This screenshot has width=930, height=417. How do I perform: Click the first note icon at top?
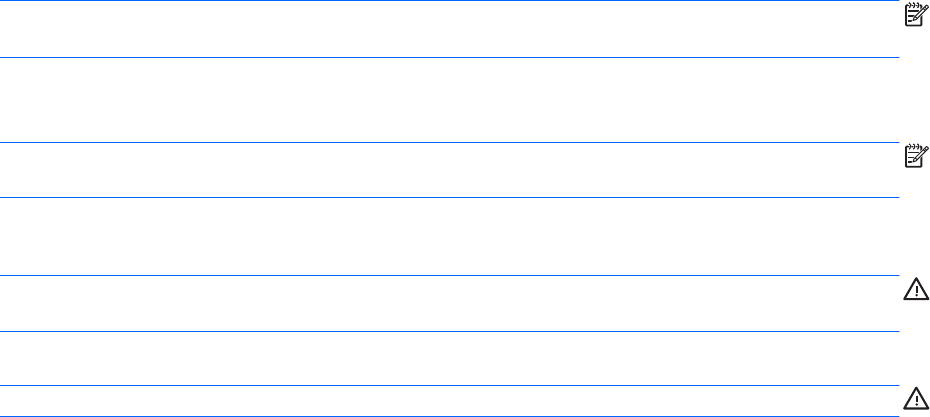[x=912, y=13]
